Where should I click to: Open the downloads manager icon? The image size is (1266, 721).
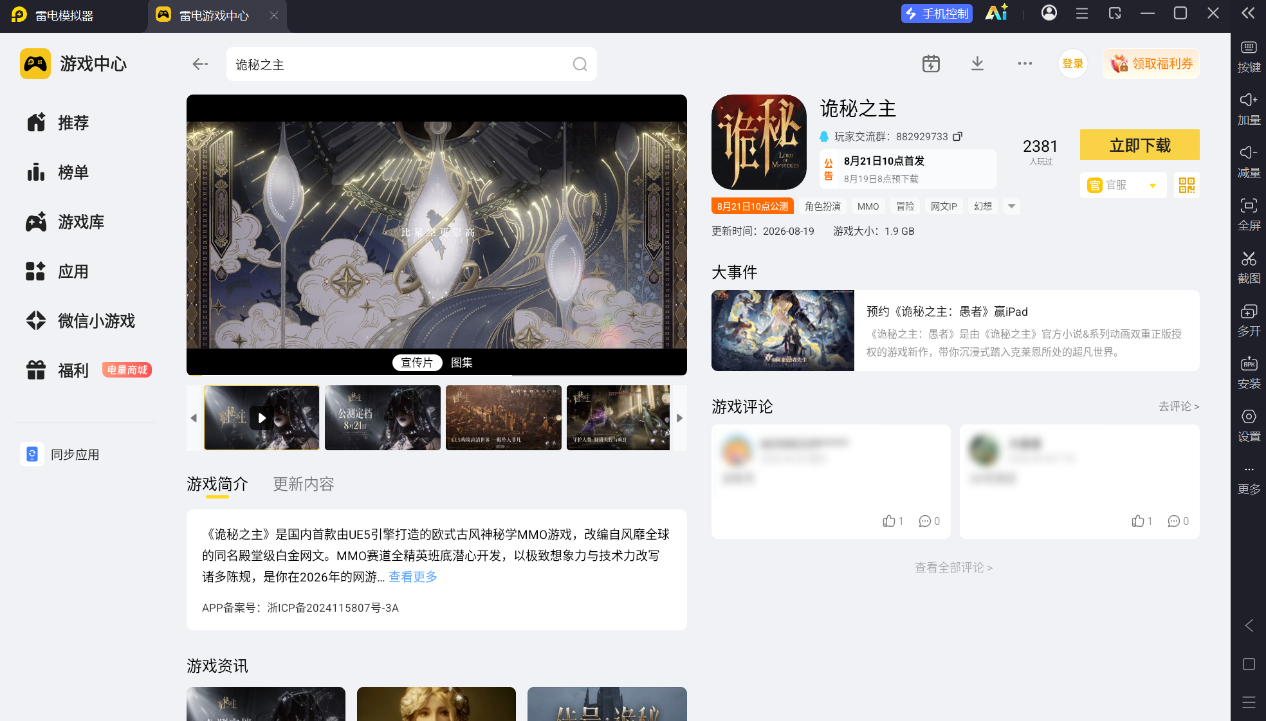pos(978,63)
